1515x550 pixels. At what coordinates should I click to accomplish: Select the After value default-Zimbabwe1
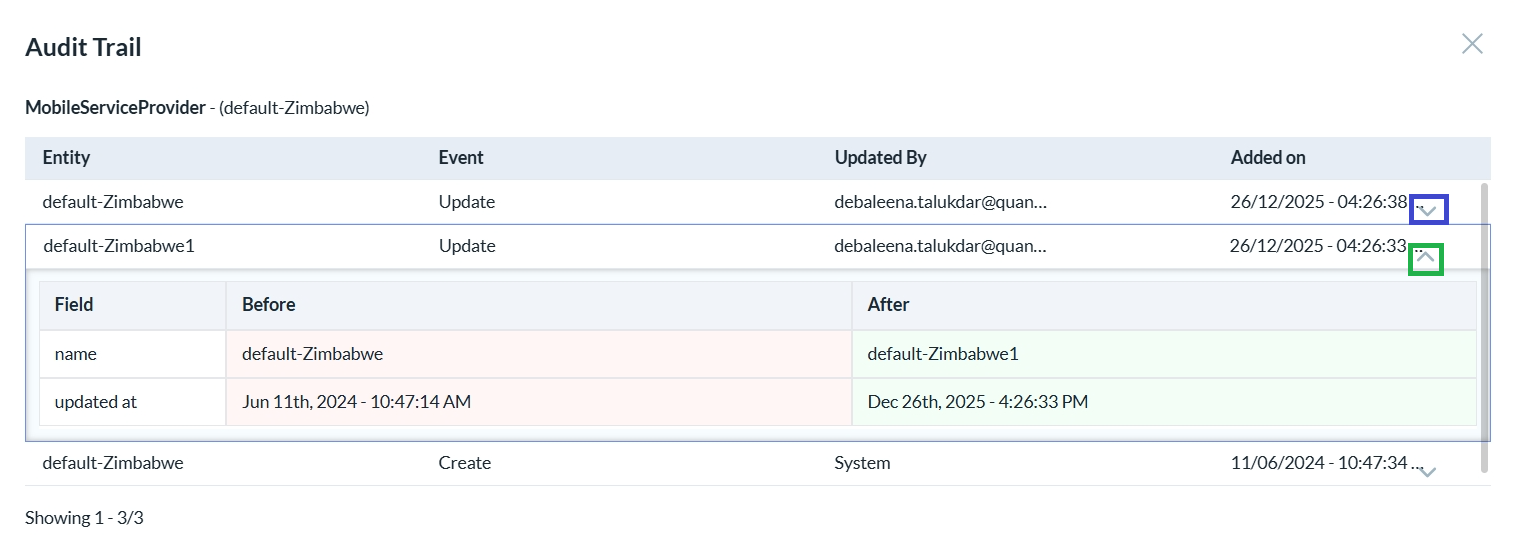tap(942, 354)
